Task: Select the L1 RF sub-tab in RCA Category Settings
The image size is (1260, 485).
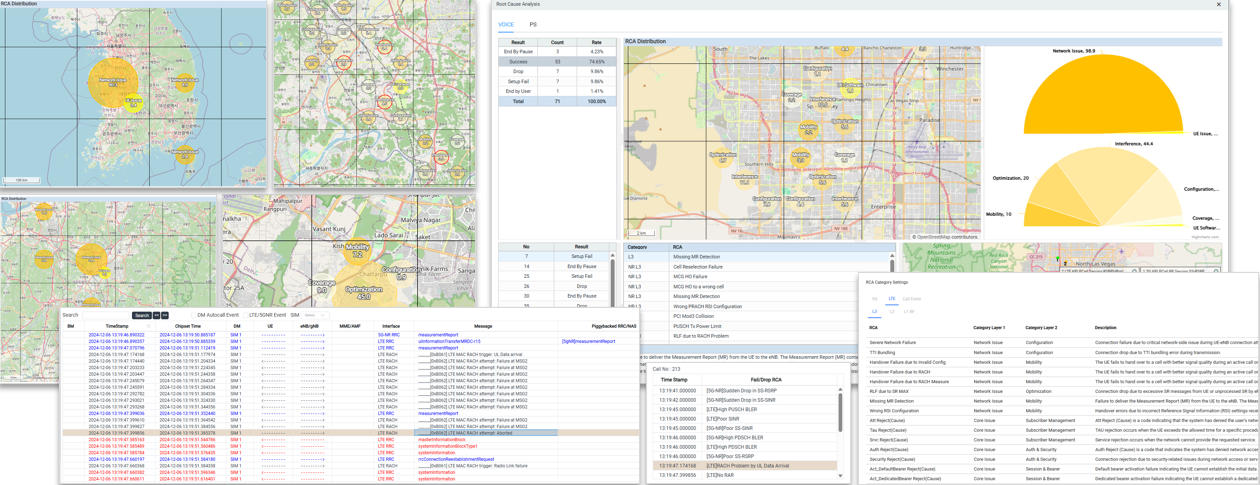Action: pyautogui.click(x=909, y=312)
